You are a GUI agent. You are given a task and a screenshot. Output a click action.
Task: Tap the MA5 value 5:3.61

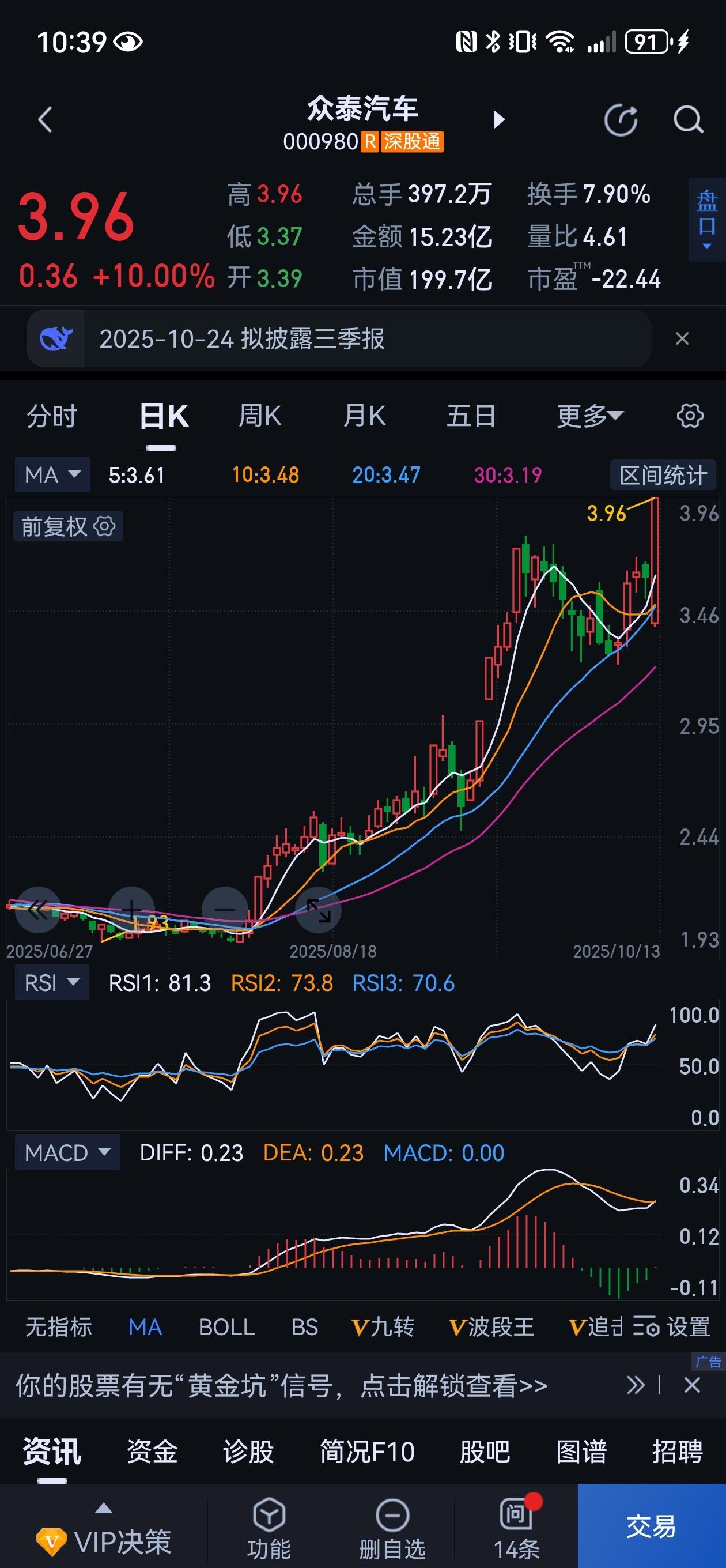[137, 475]
